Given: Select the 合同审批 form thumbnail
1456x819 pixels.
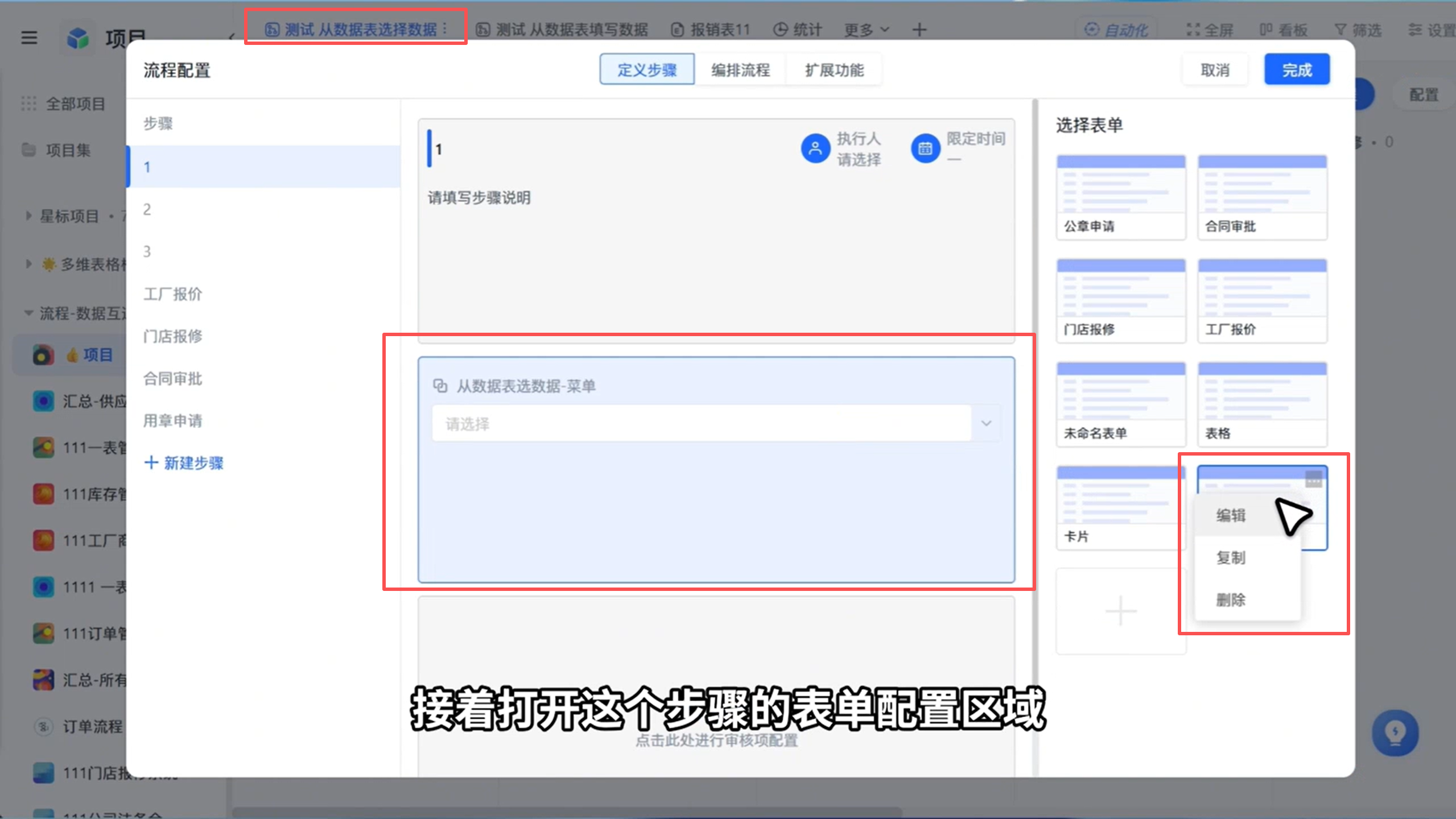Looking at the screenshot, I should (1262, 197).
